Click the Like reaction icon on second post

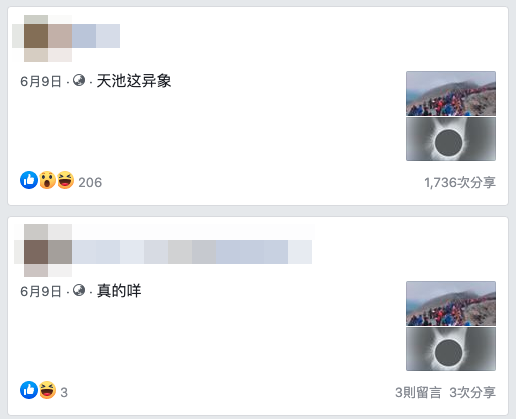(x=29, y=390)
